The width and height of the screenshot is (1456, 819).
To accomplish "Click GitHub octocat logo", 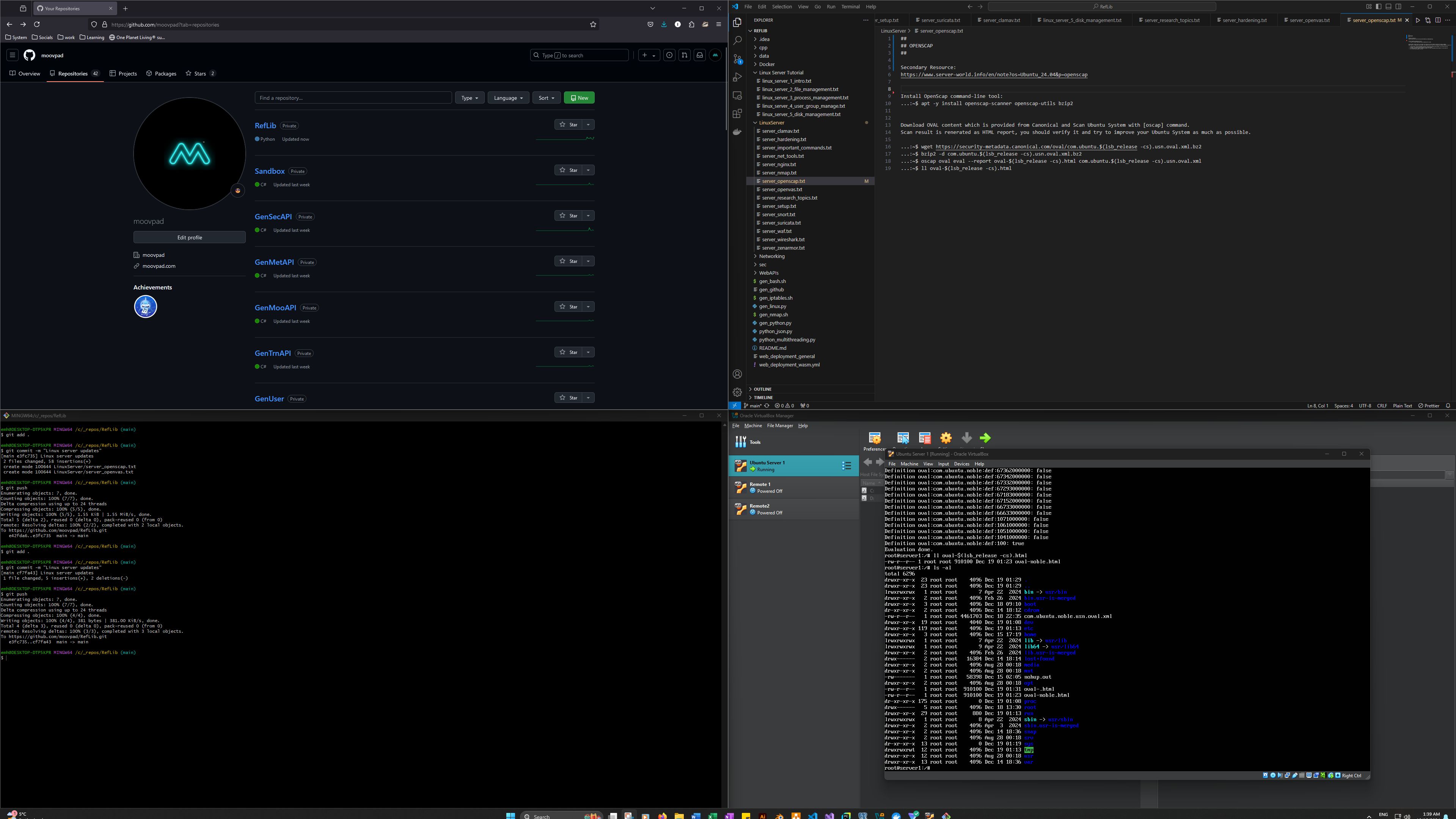I will [x=29, y=55].
